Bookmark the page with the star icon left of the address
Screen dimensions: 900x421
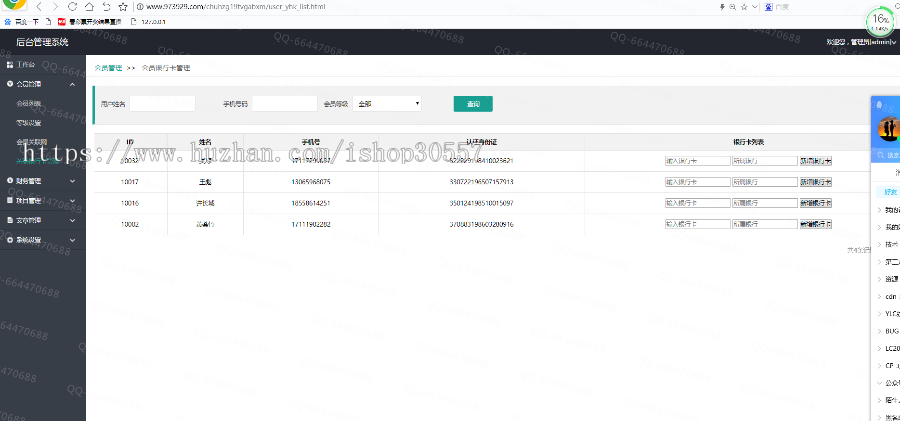[x=123, y=7]
